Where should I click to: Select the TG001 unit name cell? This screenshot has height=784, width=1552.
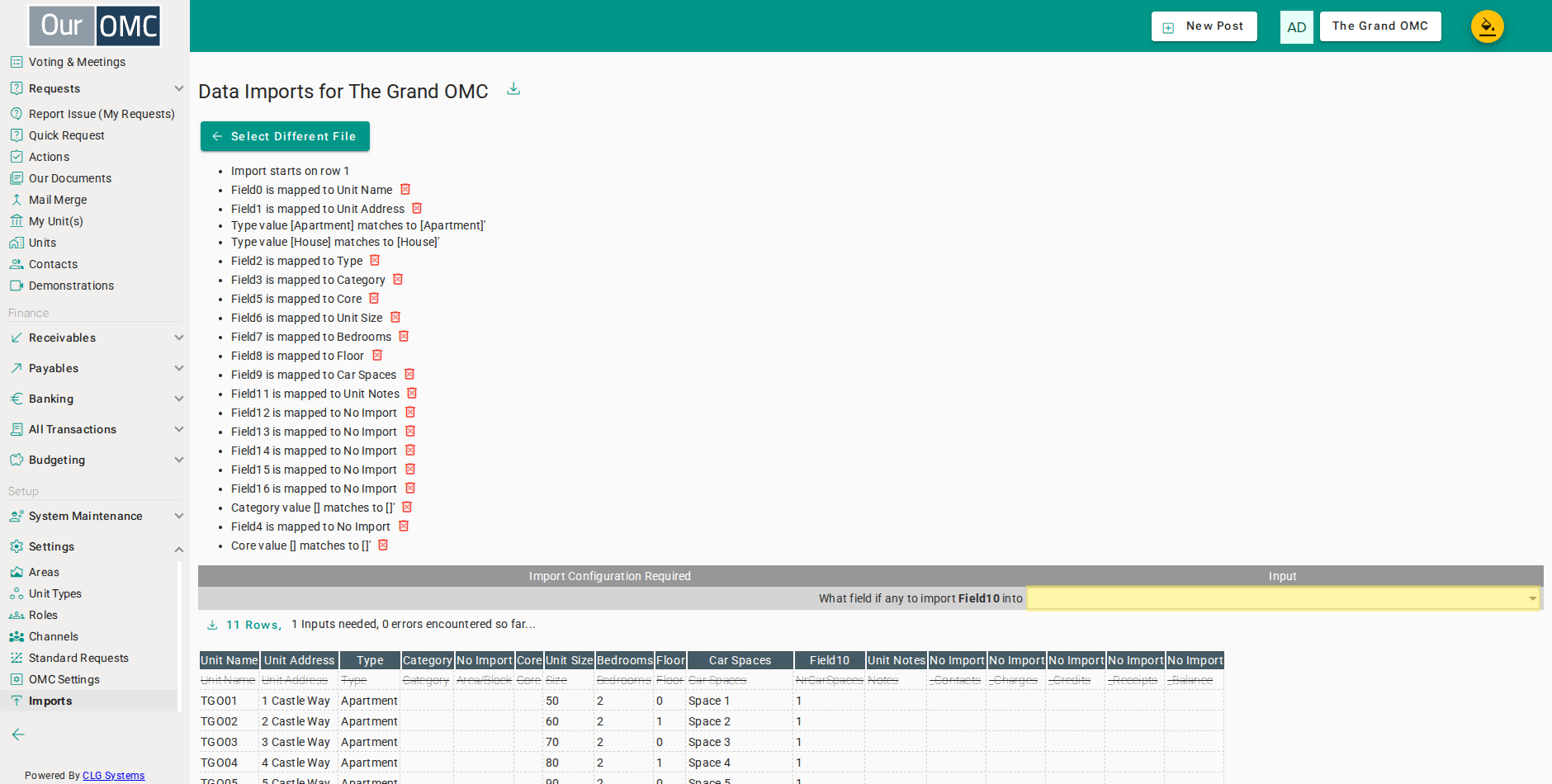[229, 701]
